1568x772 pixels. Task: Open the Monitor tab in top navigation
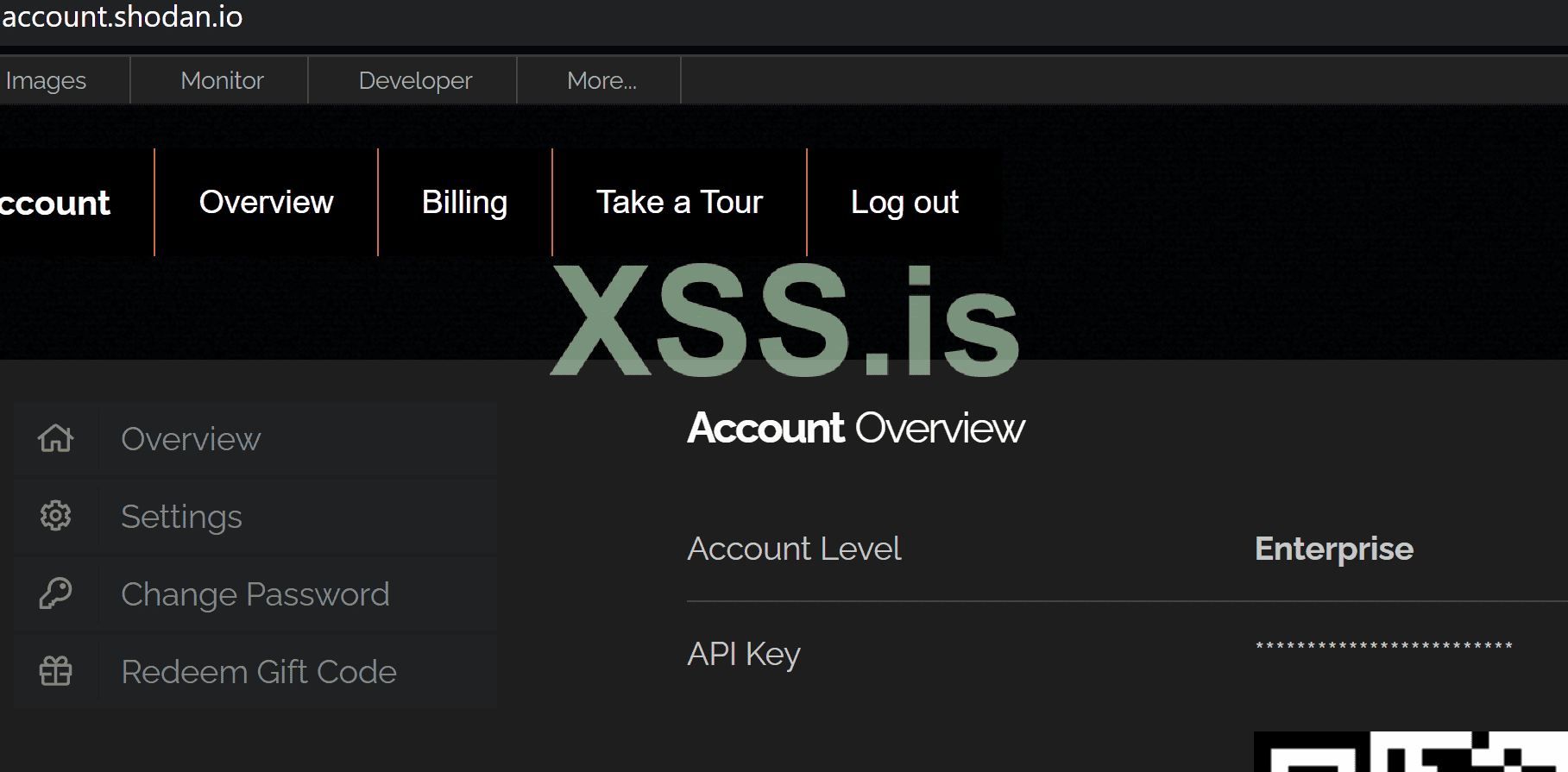click(222, 80)
